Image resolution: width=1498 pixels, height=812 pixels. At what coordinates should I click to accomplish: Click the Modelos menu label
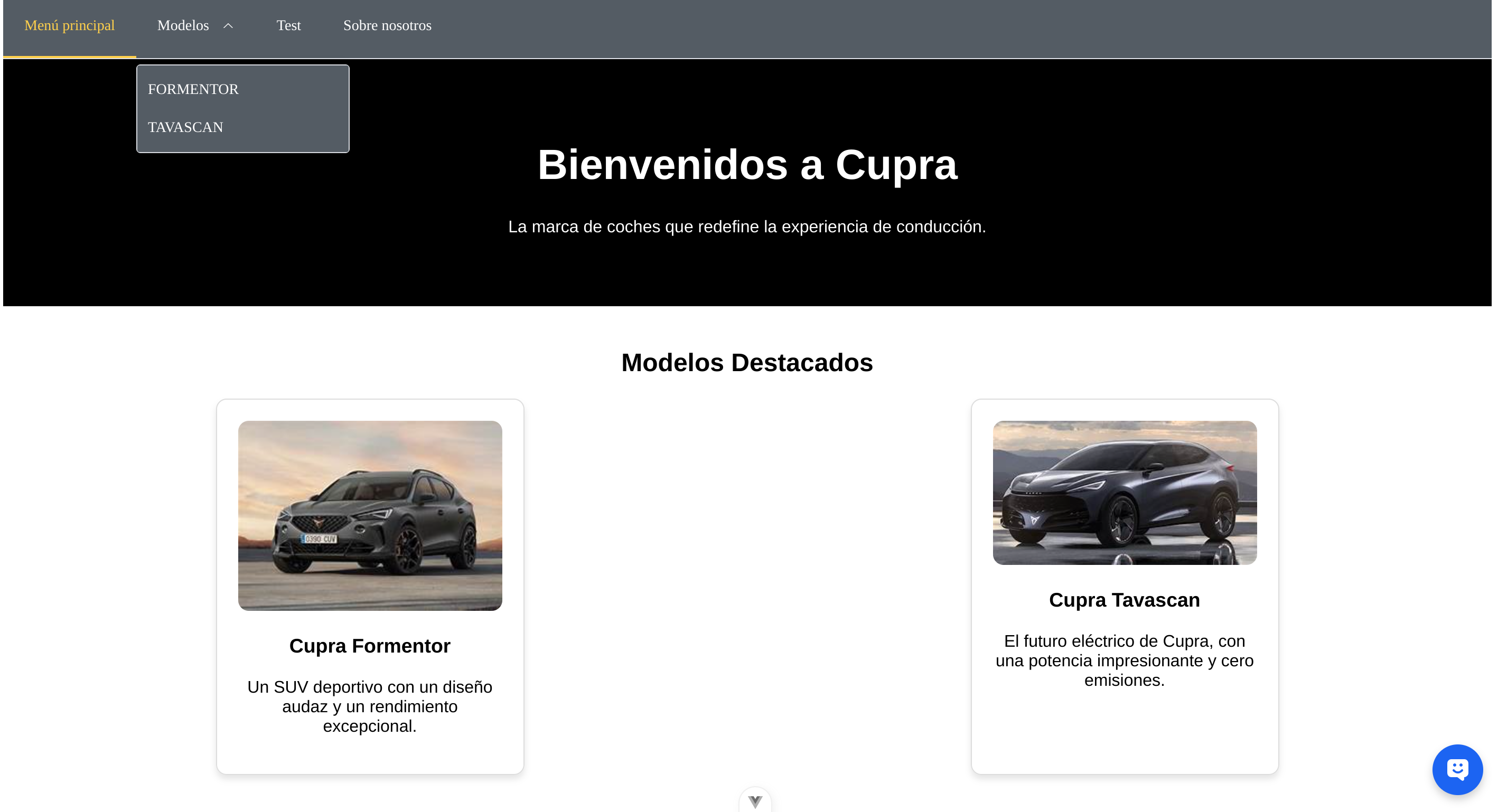pyautogui.click(x=183, y=25)
